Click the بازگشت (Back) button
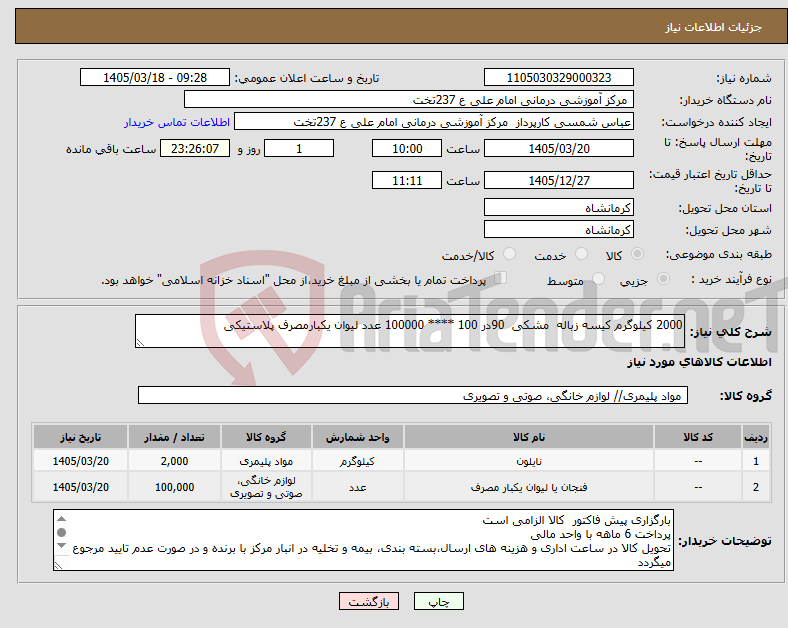The width and height of the screenshot is (788, 628). click(369, 601)
